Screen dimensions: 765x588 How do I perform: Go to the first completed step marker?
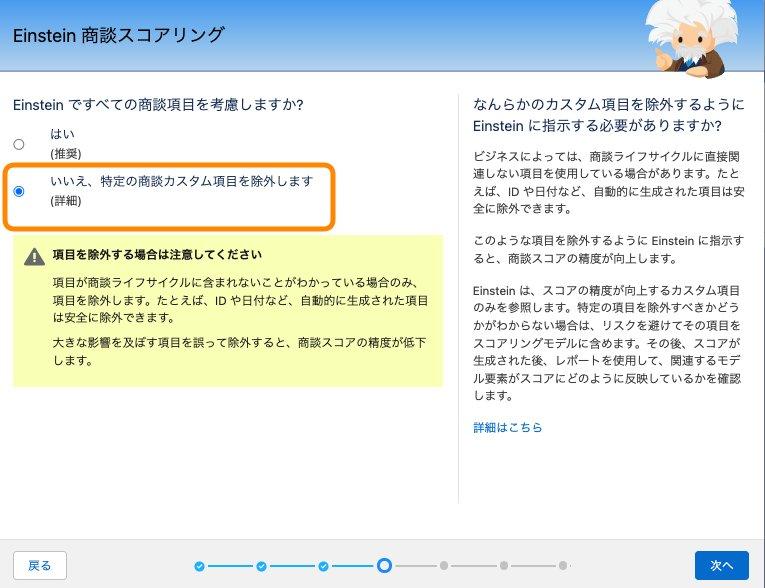tap(199, 566)
